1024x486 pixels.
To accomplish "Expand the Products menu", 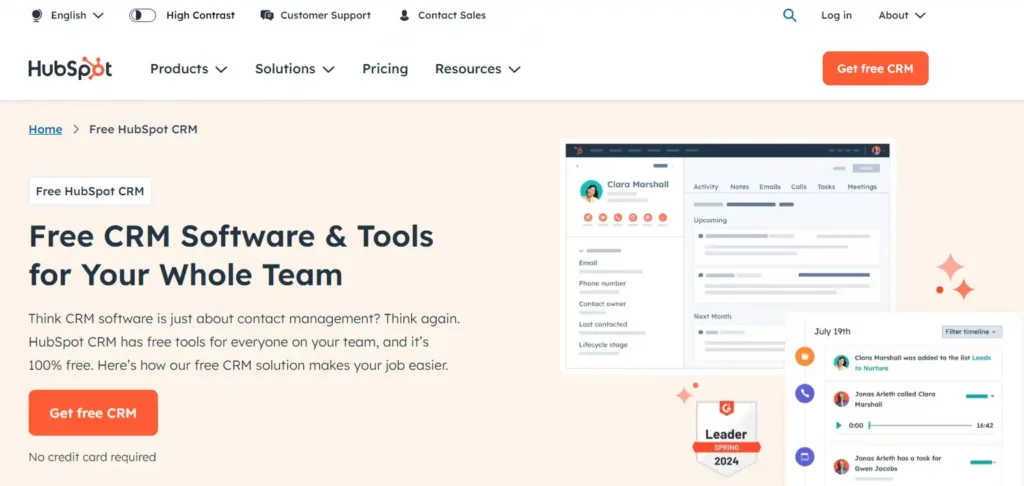I will (x=189, y=69).
